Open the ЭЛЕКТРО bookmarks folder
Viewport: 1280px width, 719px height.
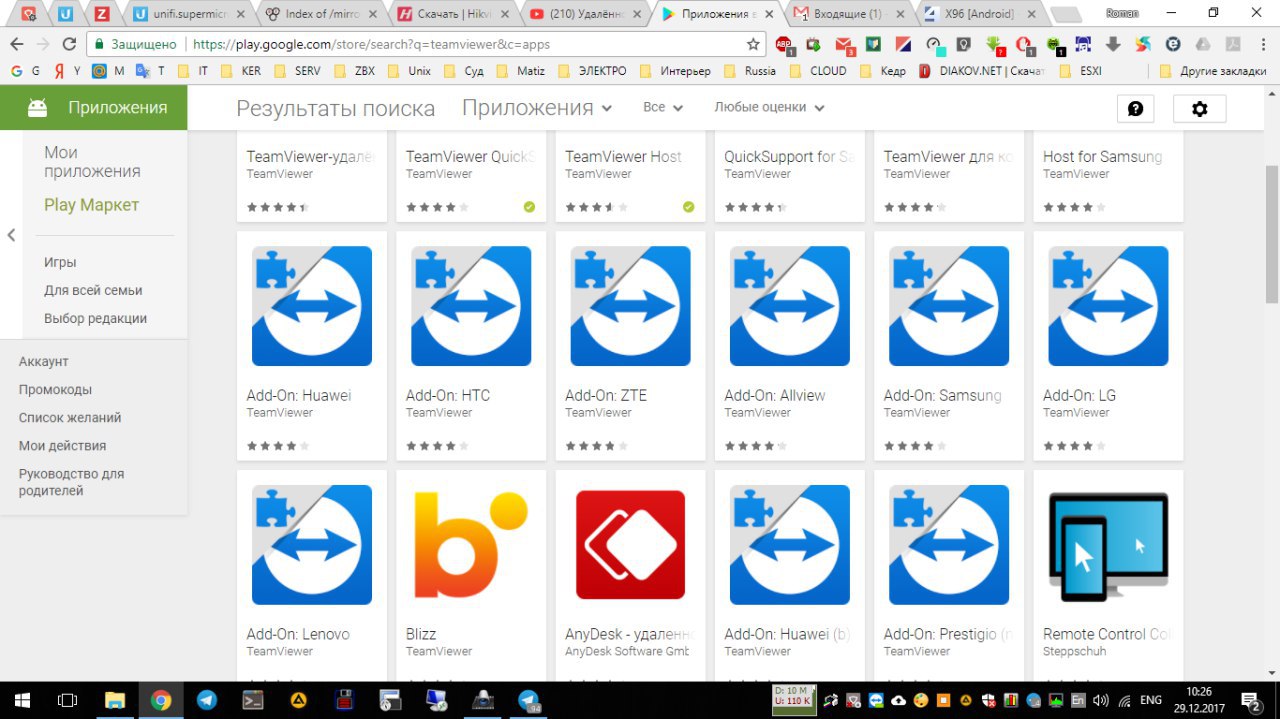click(592, 71)
